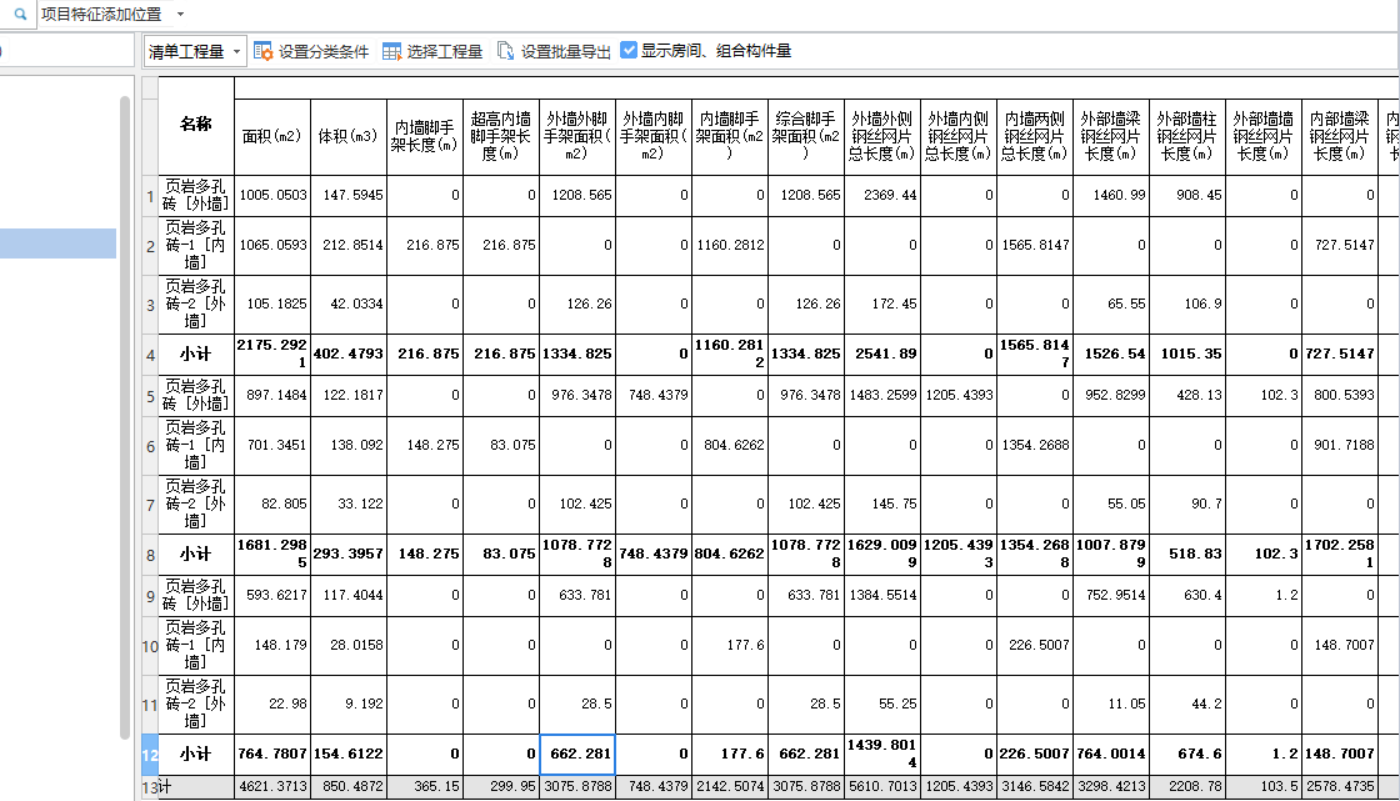Select the highlighted item in left panel
The image size is (1400, 801).
58,243
